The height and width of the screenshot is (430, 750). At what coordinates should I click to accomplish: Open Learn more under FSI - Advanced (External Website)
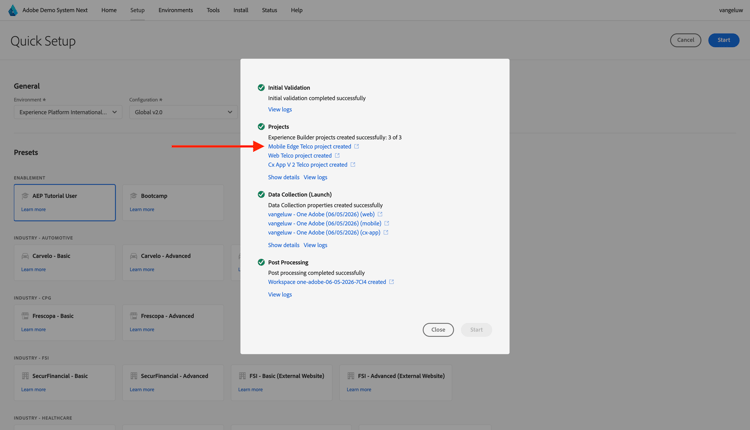[359, 389]
